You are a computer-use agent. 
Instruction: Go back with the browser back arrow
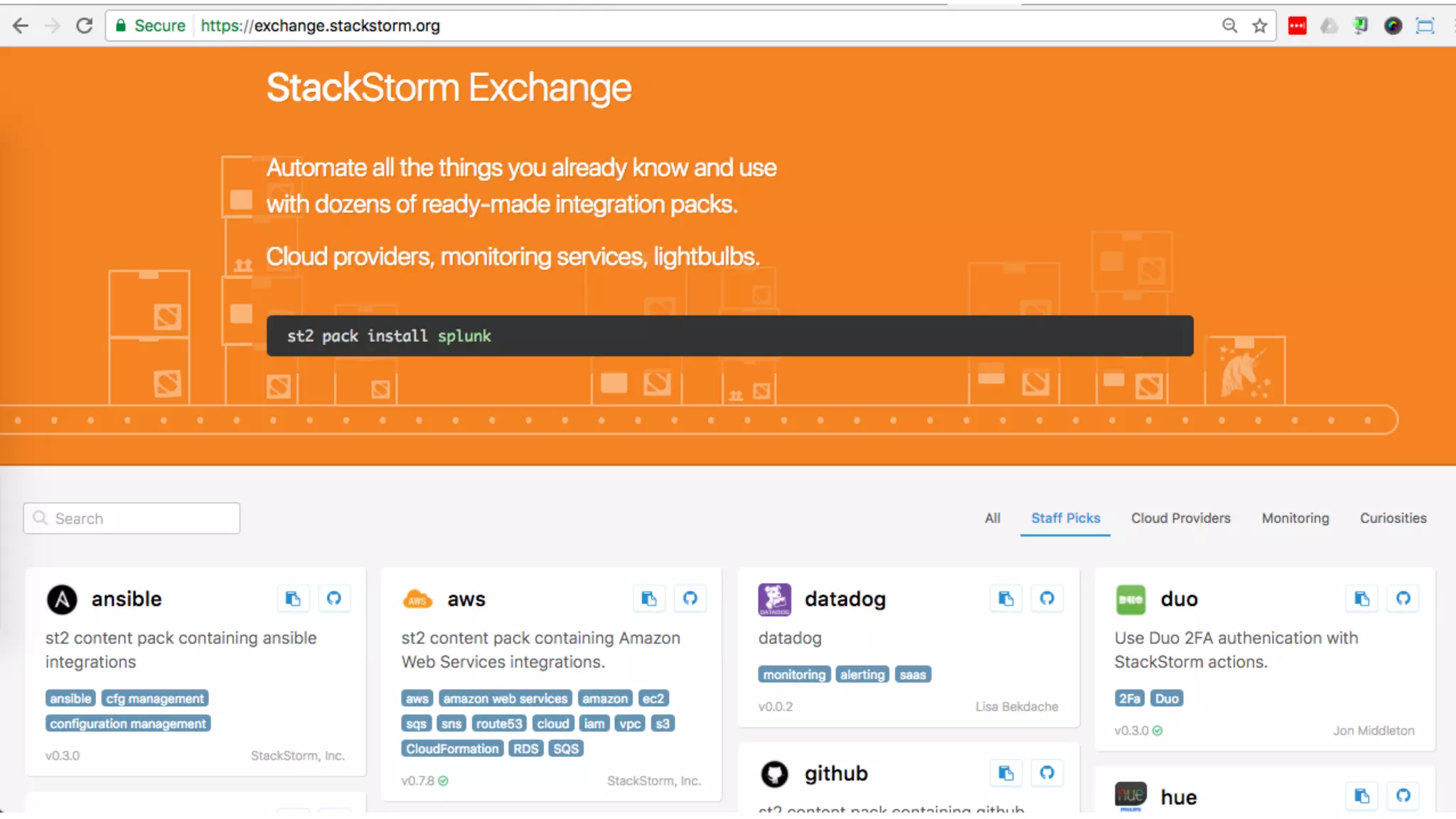click(21, 26)
